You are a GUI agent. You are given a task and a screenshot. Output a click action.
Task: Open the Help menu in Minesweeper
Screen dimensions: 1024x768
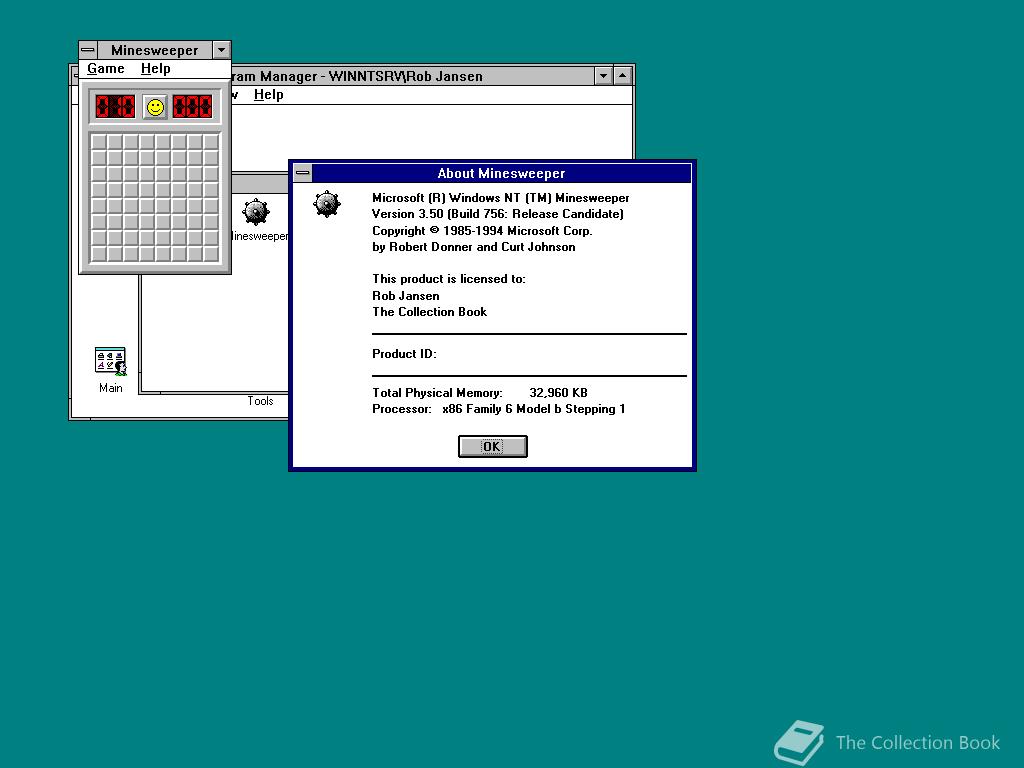tap(155, 69)
